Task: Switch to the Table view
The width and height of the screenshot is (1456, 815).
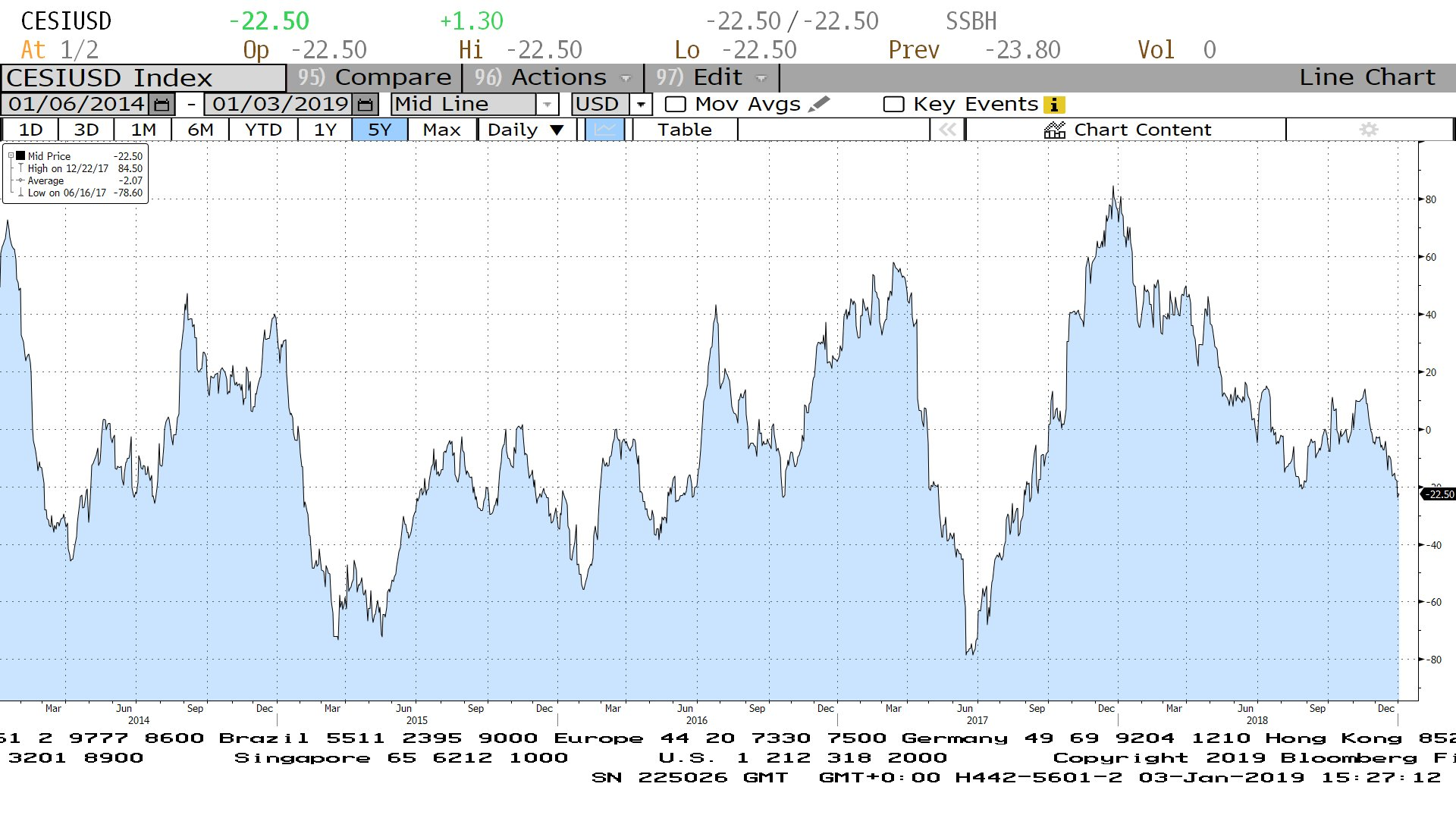Action: point(684,130)
